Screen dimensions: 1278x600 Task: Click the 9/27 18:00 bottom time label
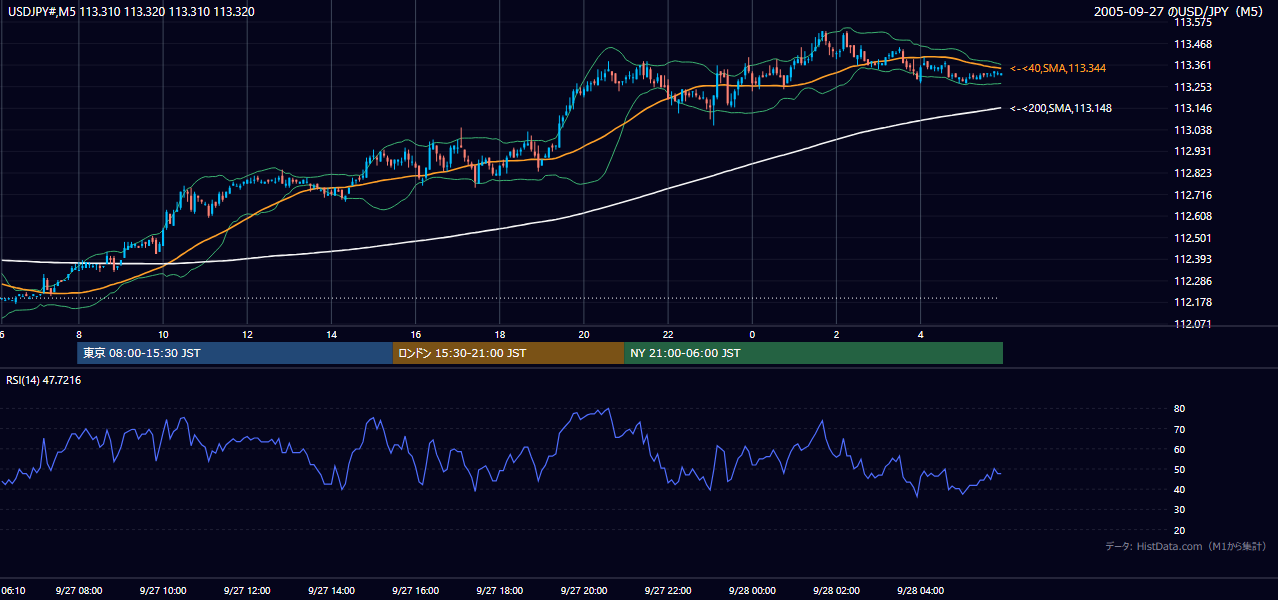pyautogui.click(x=500, y=590)
